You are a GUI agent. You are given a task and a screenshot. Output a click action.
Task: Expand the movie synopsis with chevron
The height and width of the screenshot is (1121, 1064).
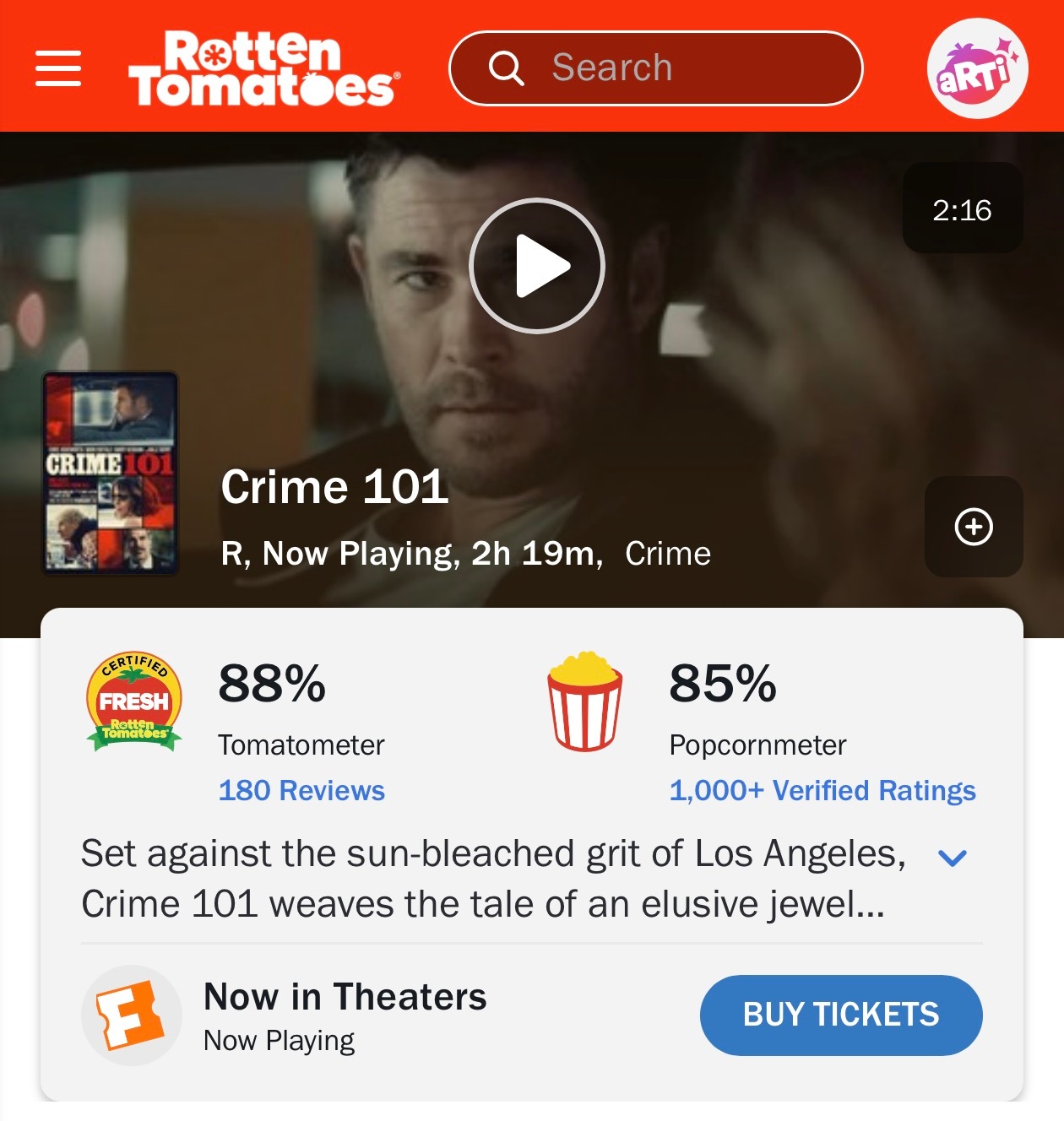coord(953,858)
